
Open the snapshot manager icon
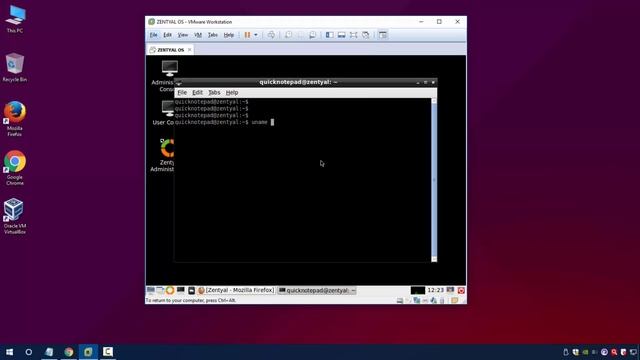tap(312, 35)
